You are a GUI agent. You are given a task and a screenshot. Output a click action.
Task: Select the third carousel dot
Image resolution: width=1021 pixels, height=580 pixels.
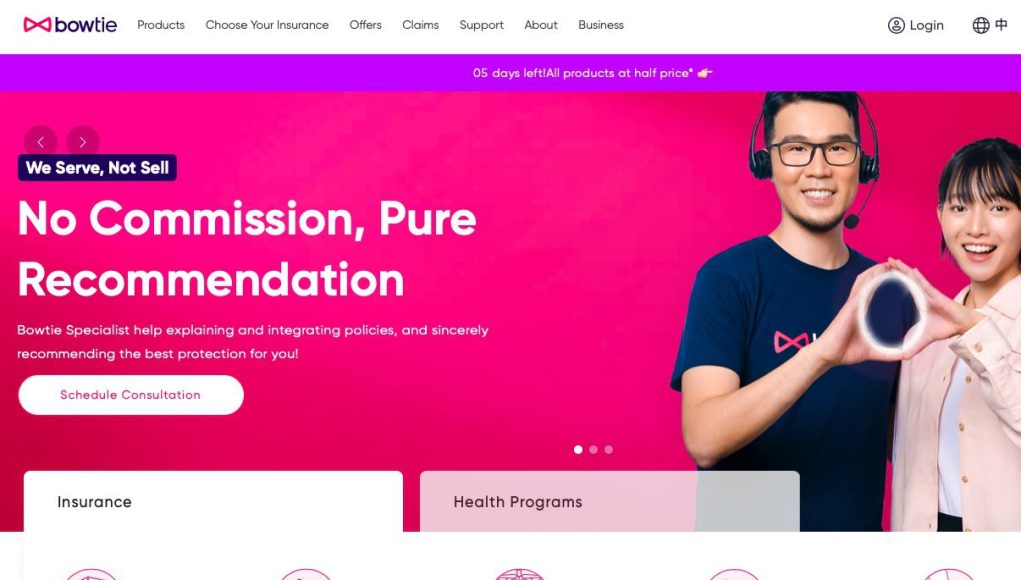click(608, 449)
